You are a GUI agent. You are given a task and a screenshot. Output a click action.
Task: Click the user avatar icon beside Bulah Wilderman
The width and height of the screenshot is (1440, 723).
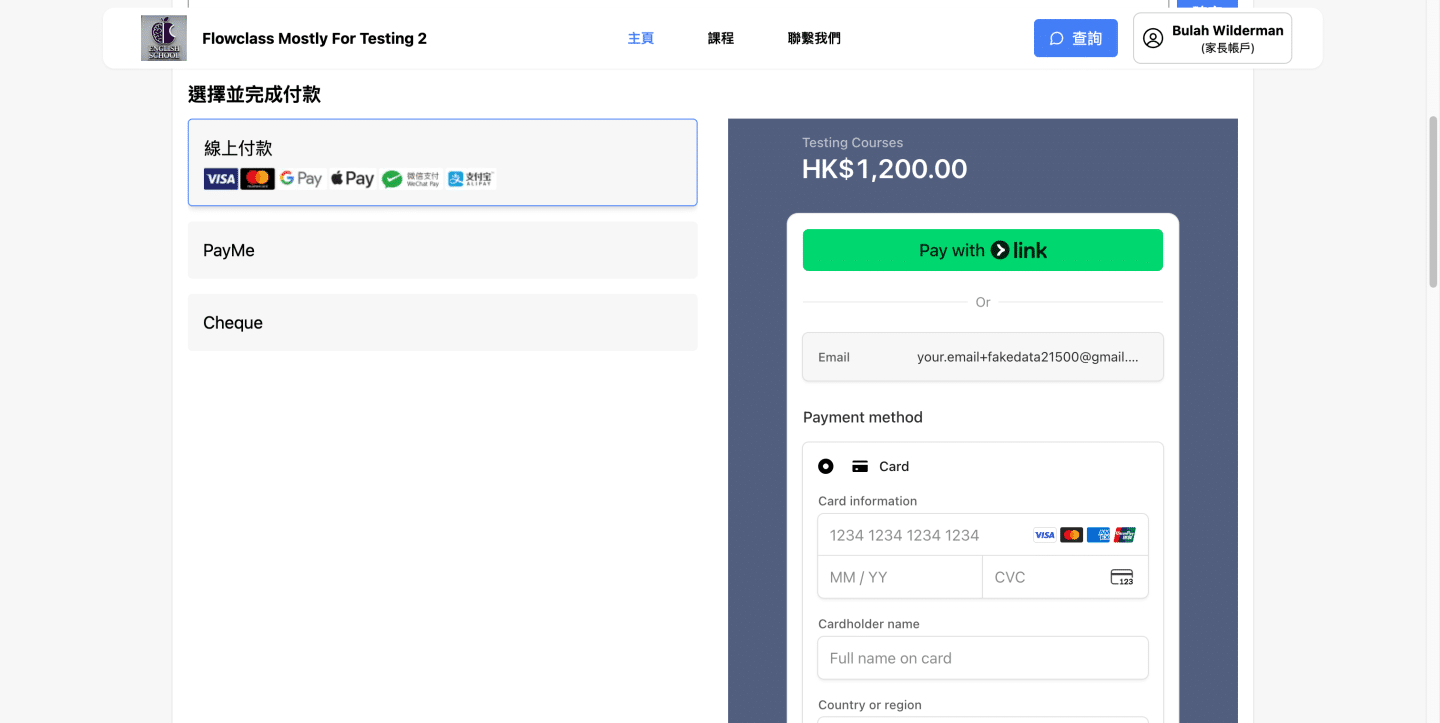pos(1153,38)
